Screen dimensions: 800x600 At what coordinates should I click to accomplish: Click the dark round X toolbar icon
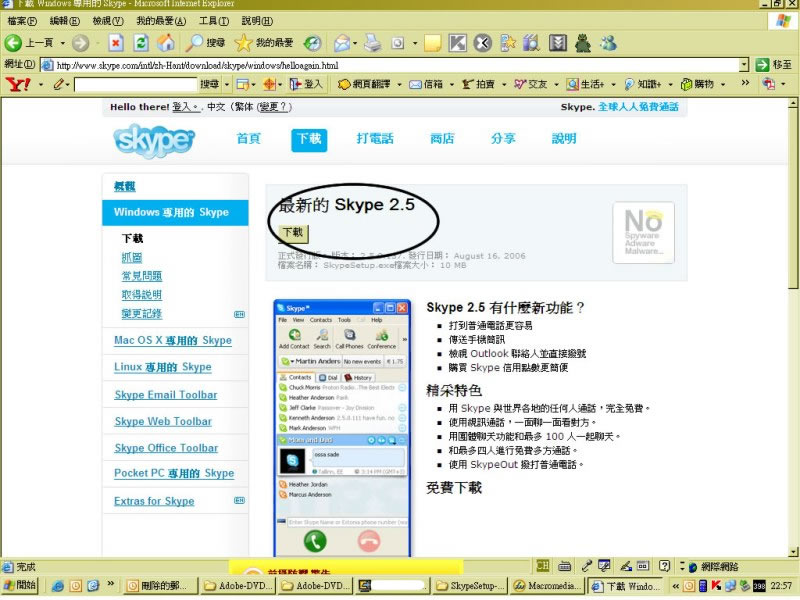coord(482,43)
